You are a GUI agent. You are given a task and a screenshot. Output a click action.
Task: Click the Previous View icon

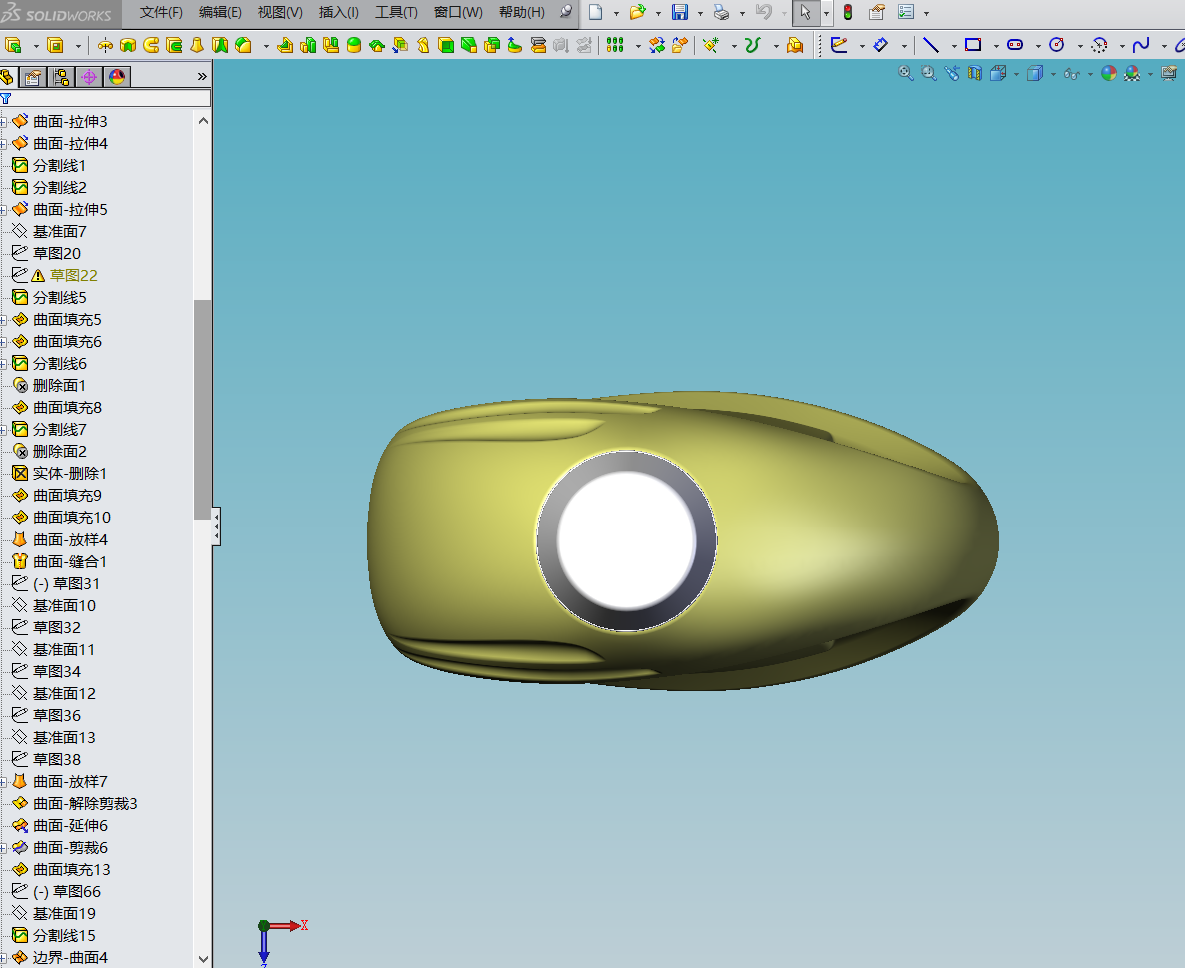click(952, 73)
